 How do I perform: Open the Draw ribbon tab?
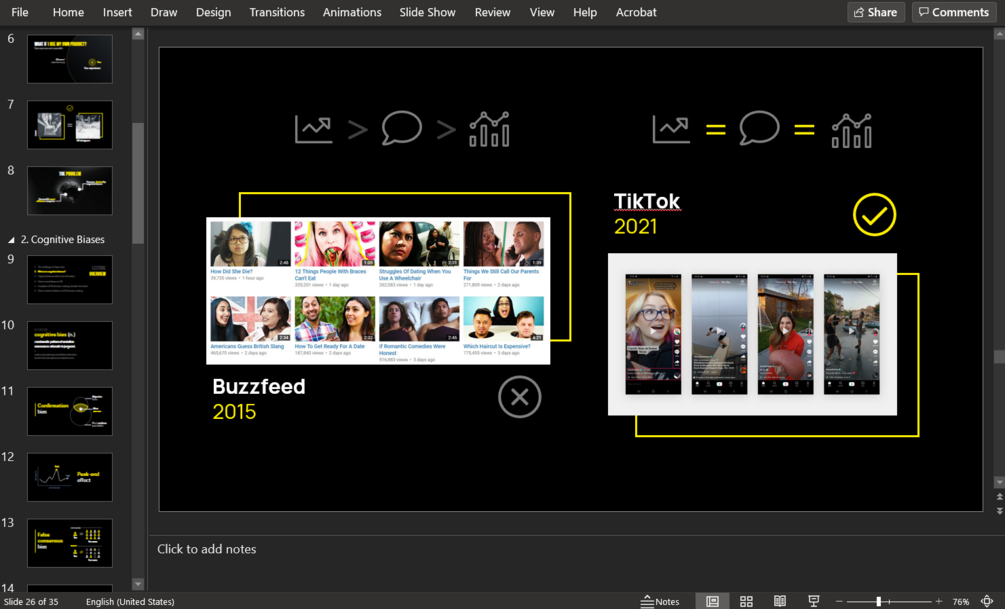pos(163,12)
